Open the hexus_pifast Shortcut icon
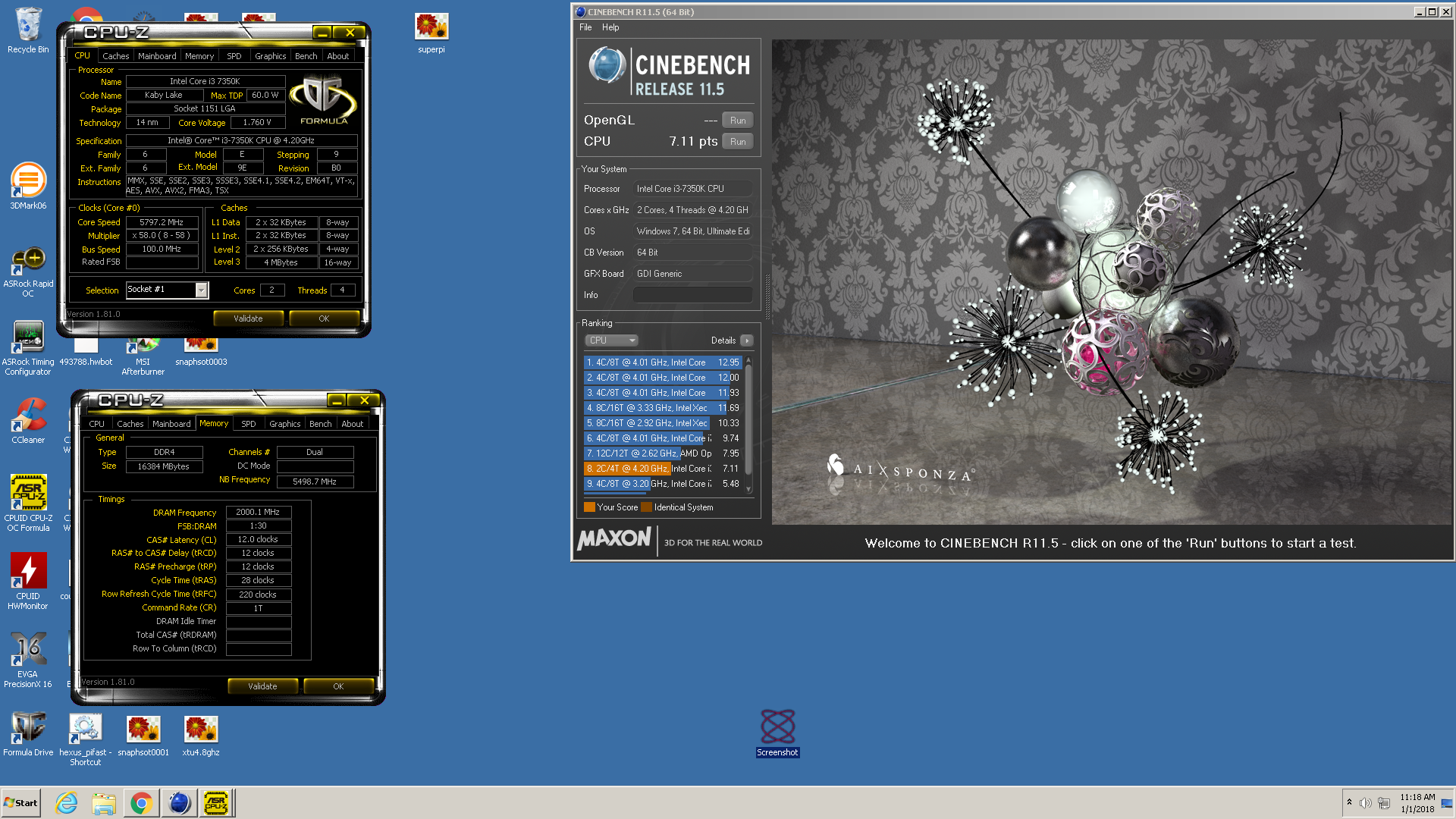The height and width of the screenshot is (819, 1456). (x=86, y=739)
